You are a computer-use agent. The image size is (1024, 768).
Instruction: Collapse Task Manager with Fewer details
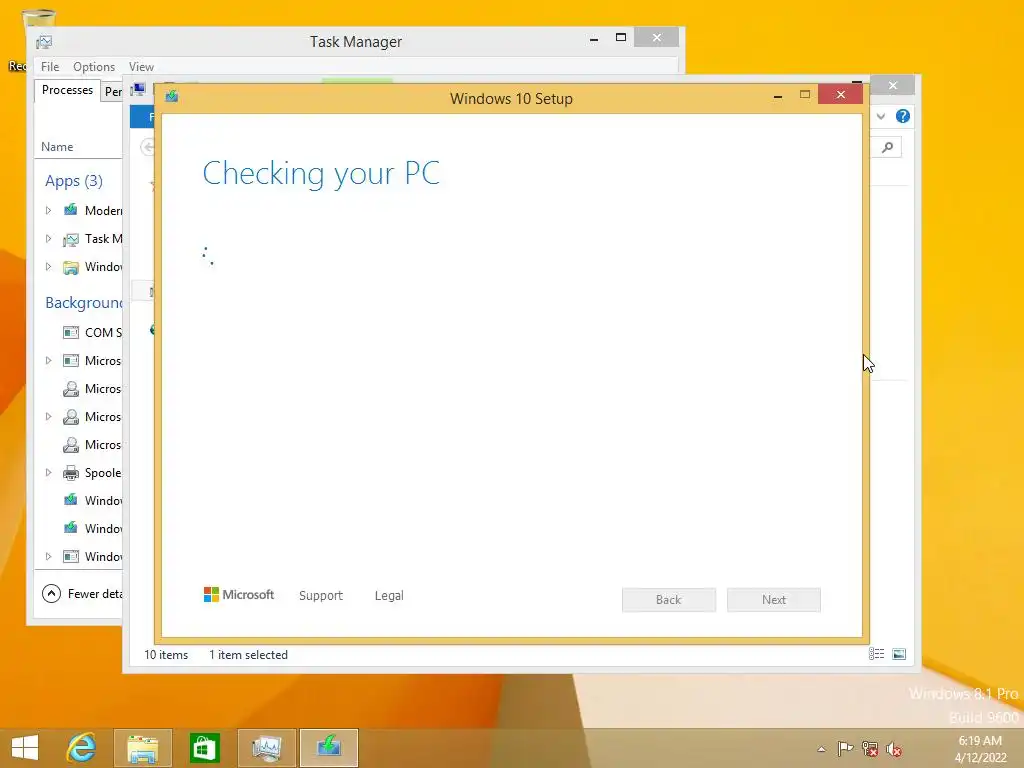click(82, 594)
